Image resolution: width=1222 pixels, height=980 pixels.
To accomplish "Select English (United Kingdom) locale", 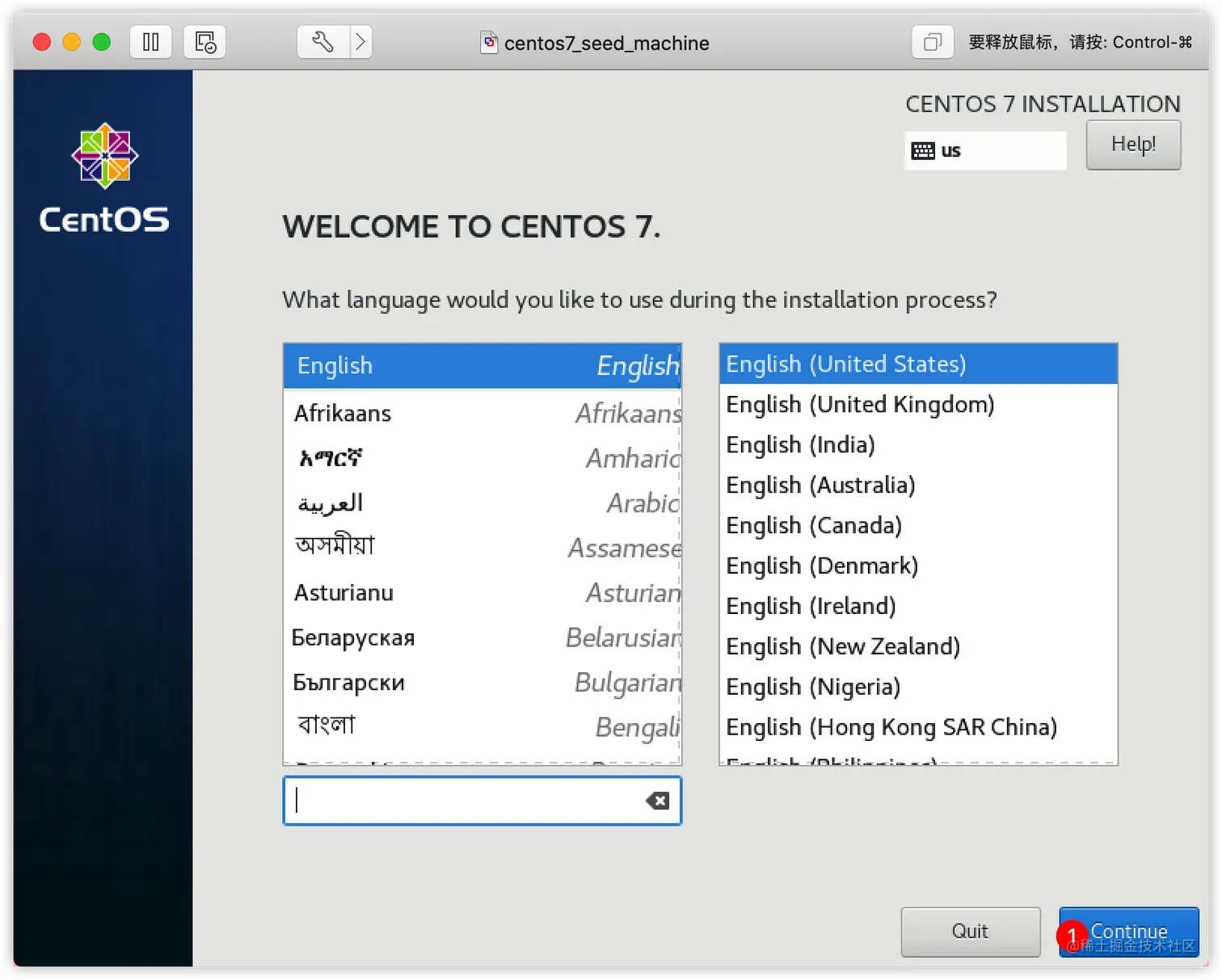I will pos(919,405).
